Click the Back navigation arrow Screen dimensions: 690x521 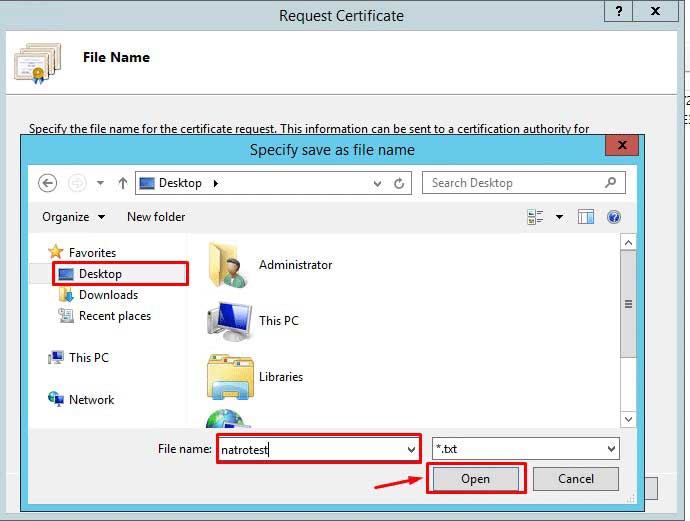pyautogui.click(x=47, y=183)
